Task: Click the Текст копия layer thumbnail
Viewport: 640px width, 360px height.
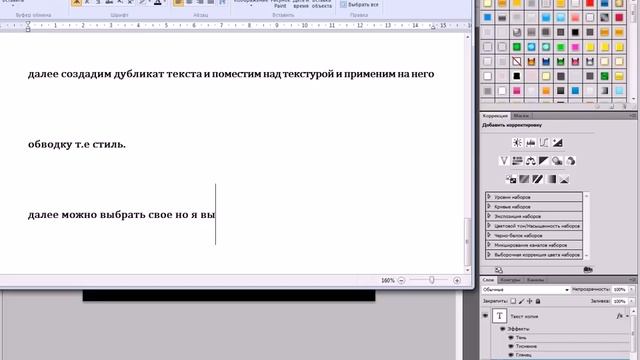Action: point(499,316)
